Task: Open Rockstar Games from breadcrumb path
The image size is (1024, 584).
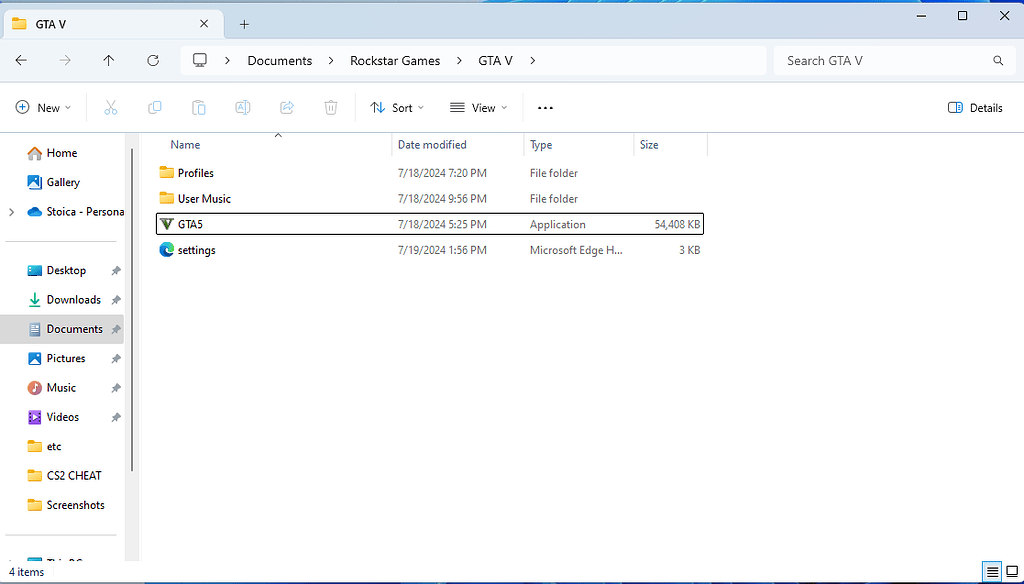Action: [395, 60]
